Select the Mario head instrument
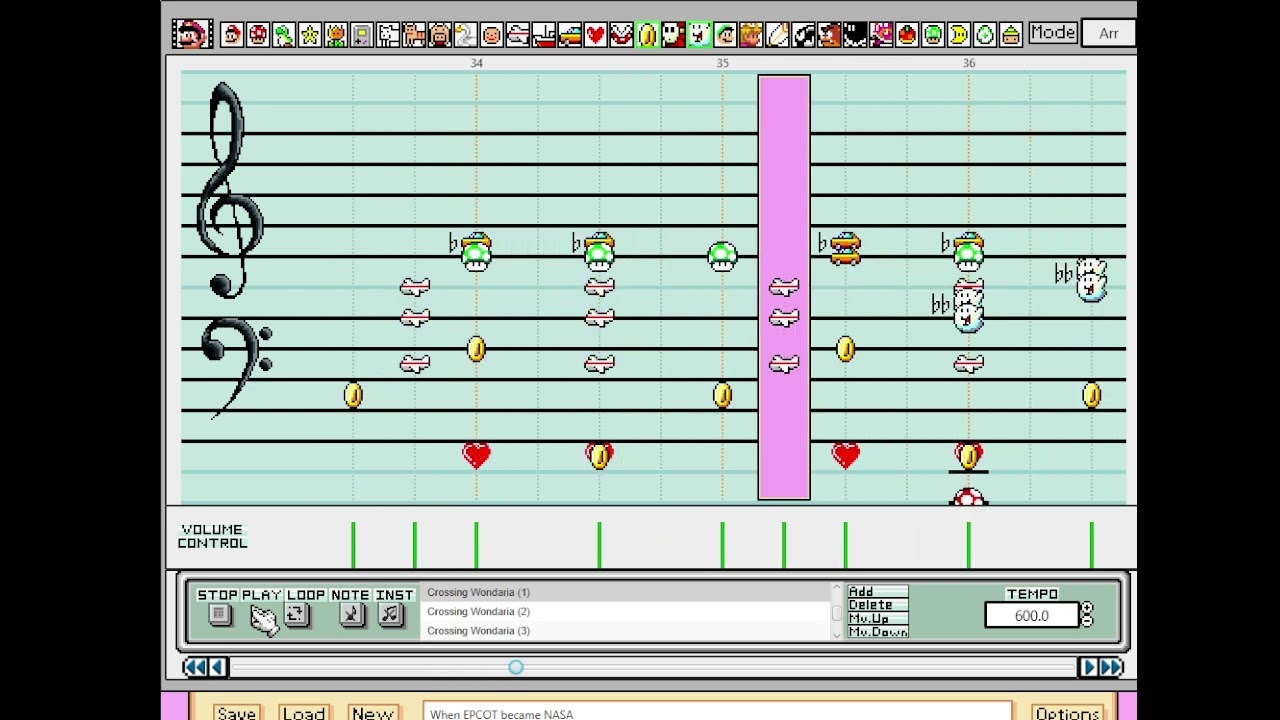The width and height of the screenshot is (1280, 720). tap(232, 35)
